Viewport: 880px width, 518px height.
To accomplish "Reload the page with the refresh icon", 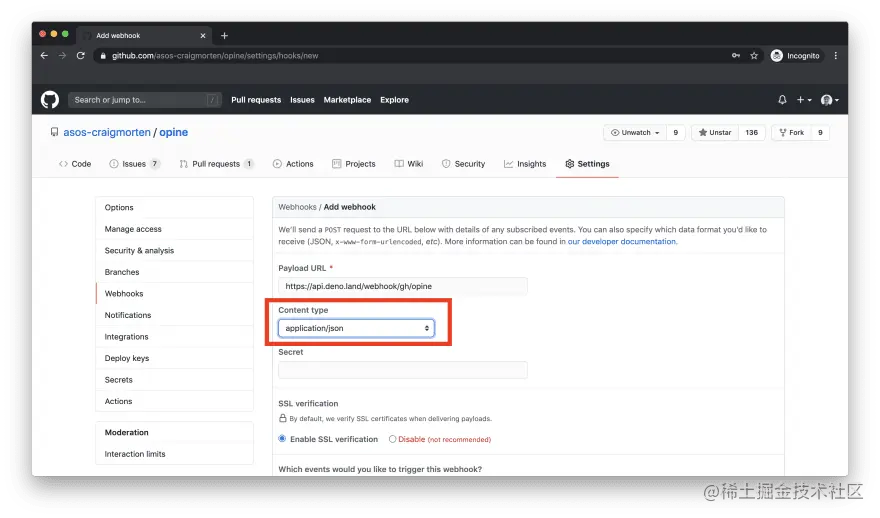I will 81,56.
